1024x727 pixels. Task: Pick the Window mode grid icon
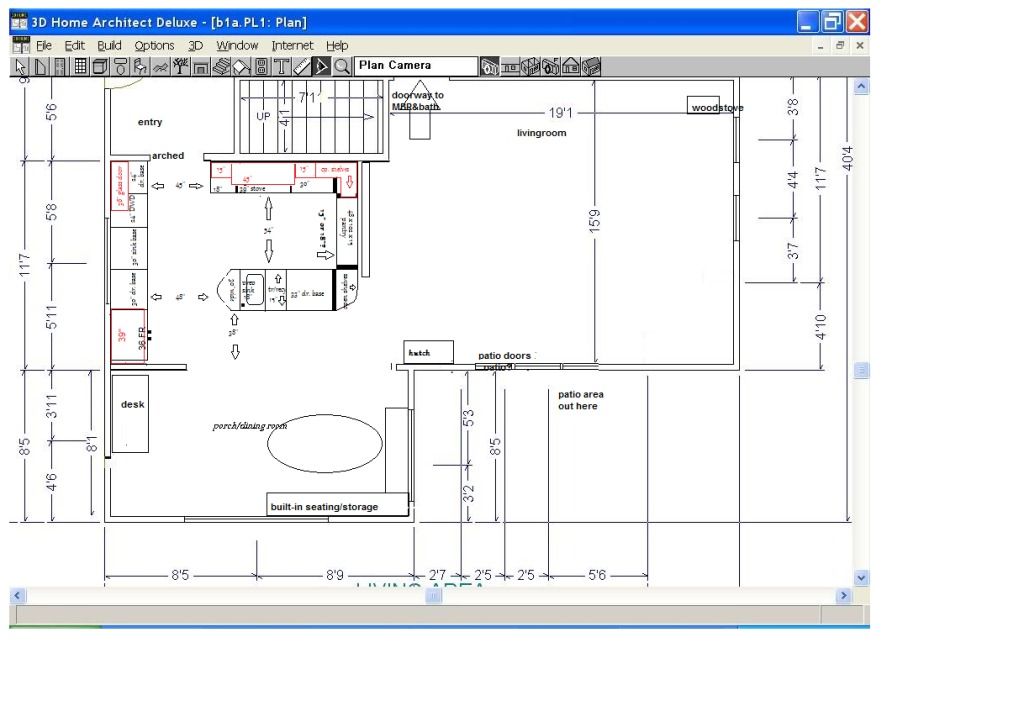tap(80, 67)
